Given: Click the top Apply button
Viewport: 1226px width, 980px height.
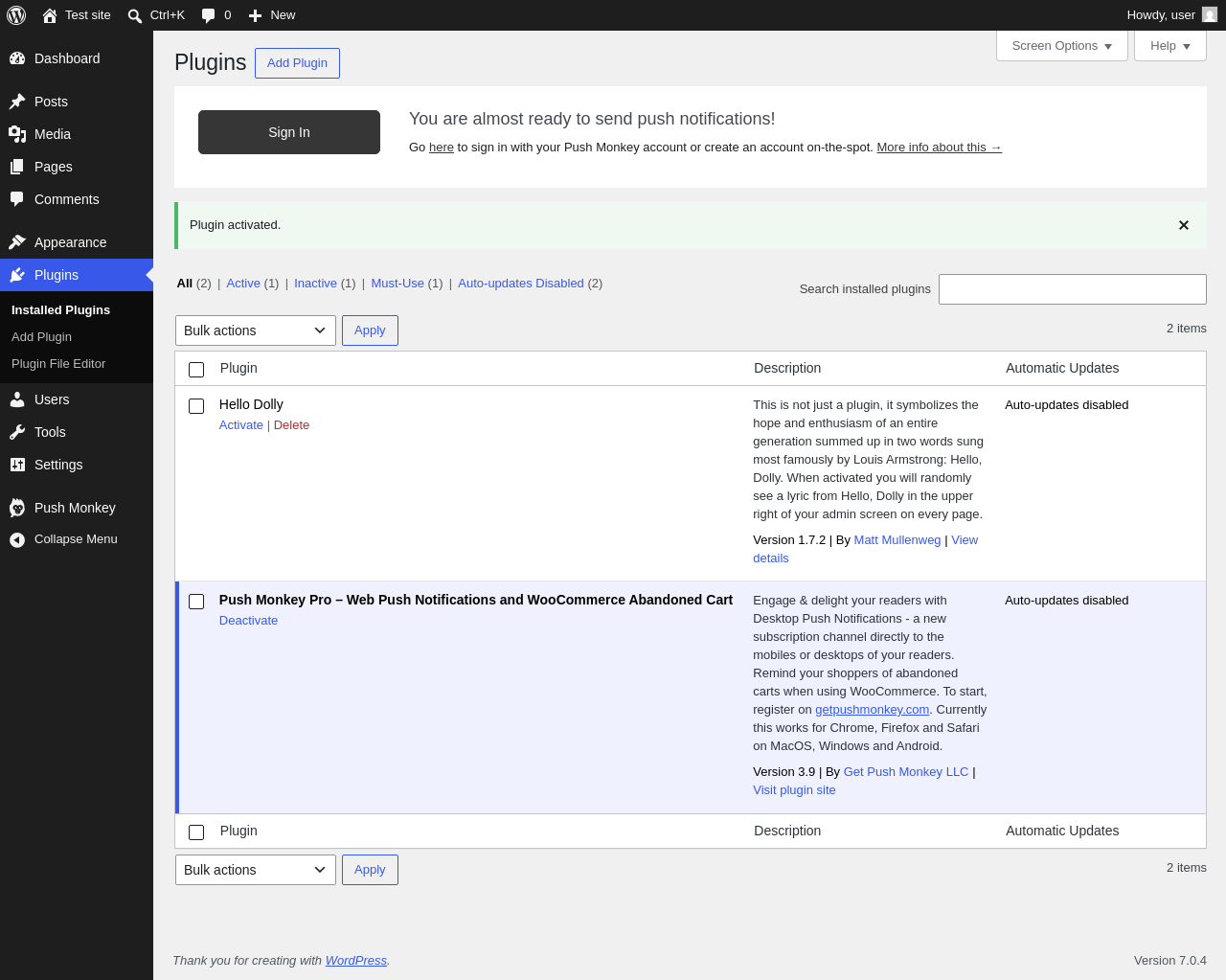Looking at the screenshot, I should pos(370,330).
